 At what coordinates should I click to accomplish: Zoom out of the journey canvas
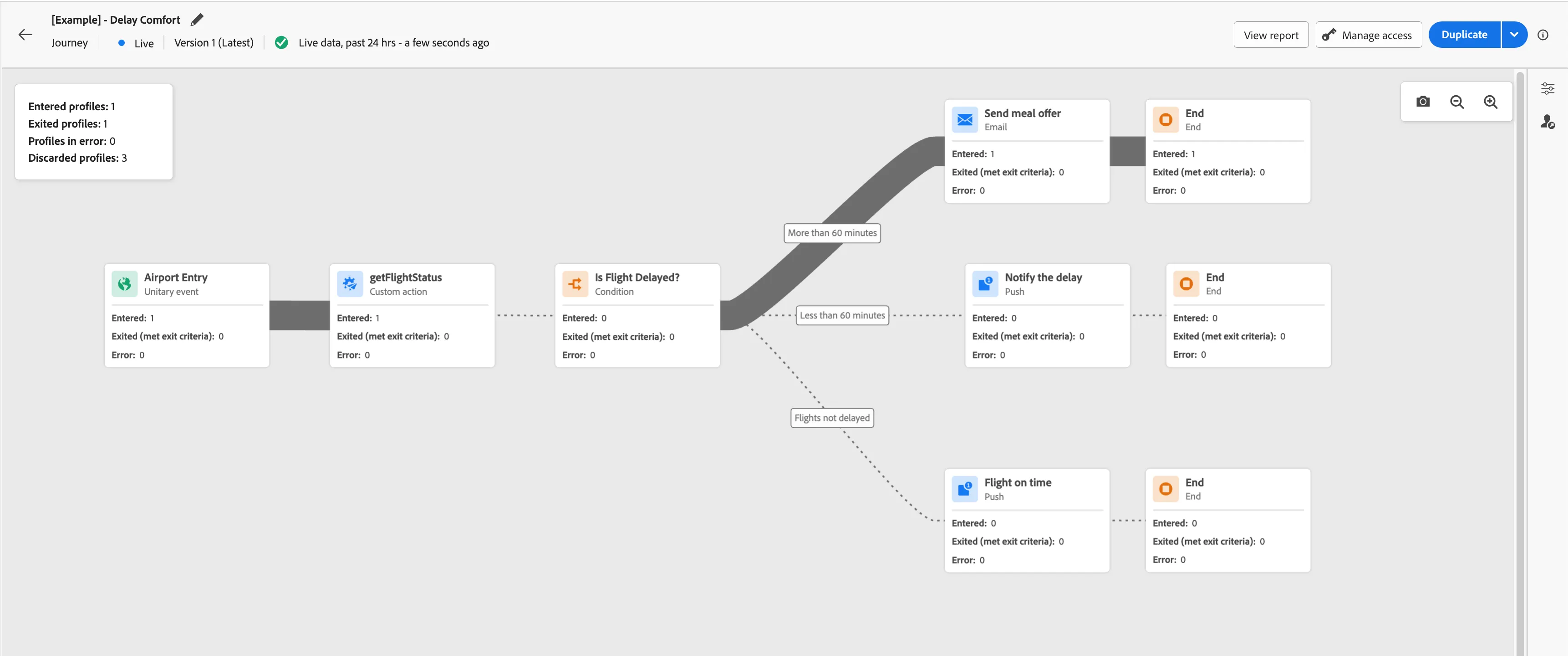click(x=1456, y=102)
